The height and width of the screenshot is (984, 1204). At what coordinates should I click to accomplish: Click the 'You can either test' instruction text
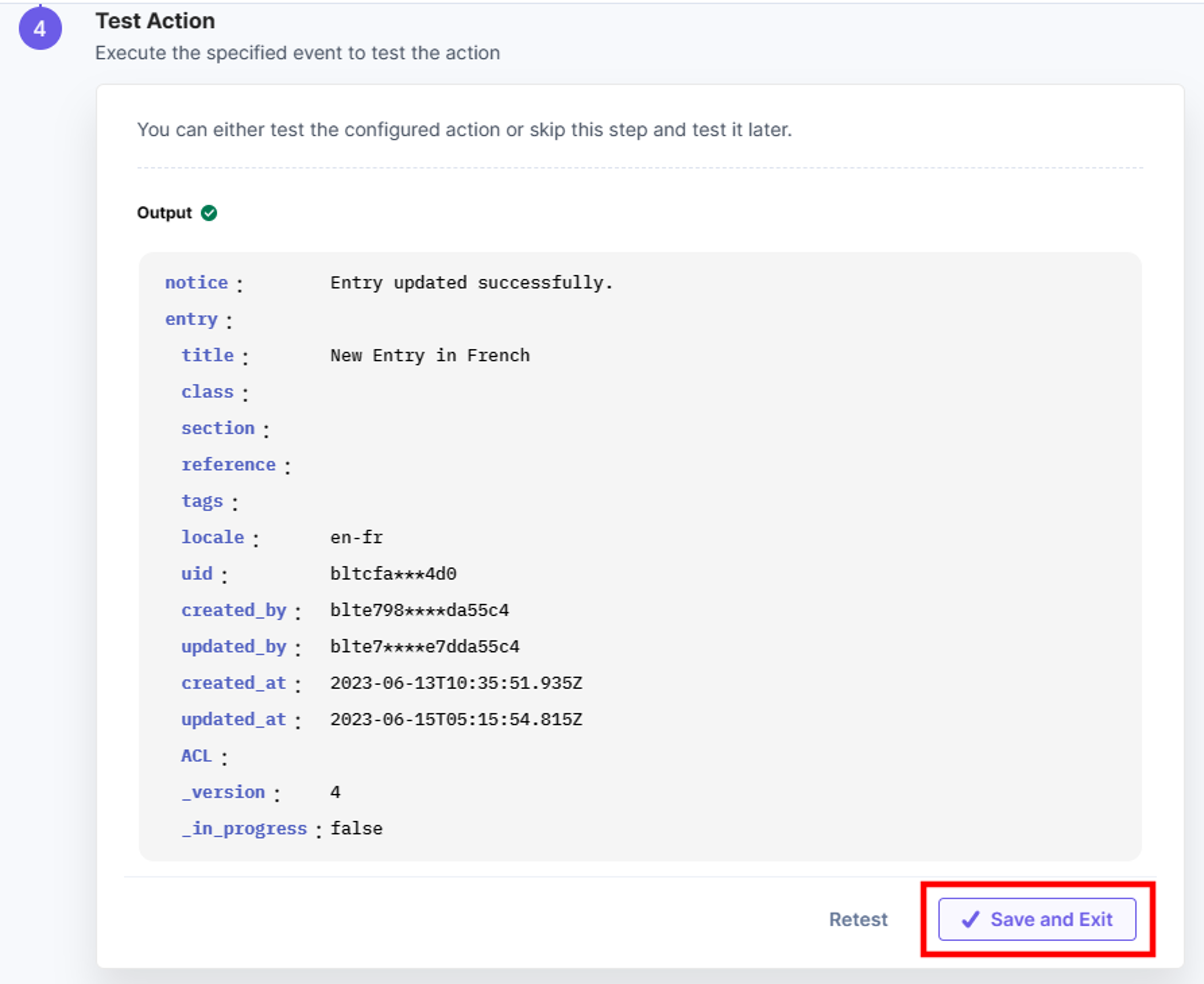464,130
